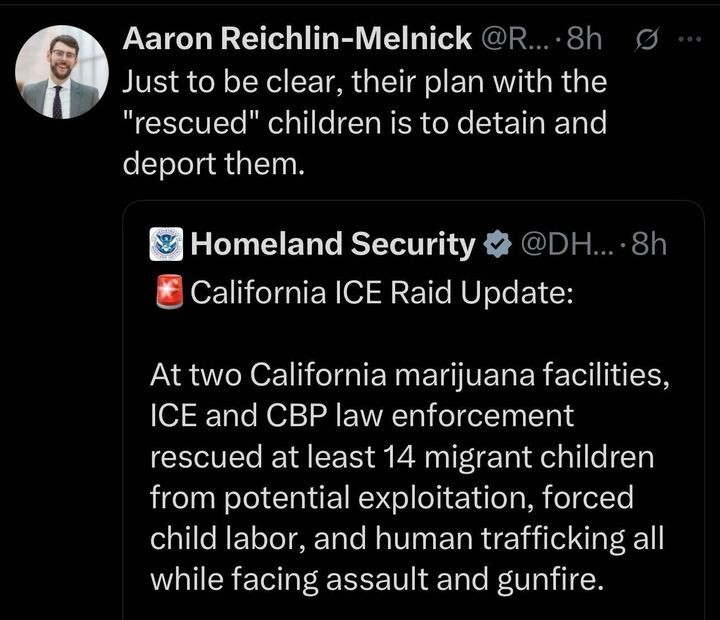
Task: Select the "California ICE Raid Update:" heading
Action: [x=380, y=294]
